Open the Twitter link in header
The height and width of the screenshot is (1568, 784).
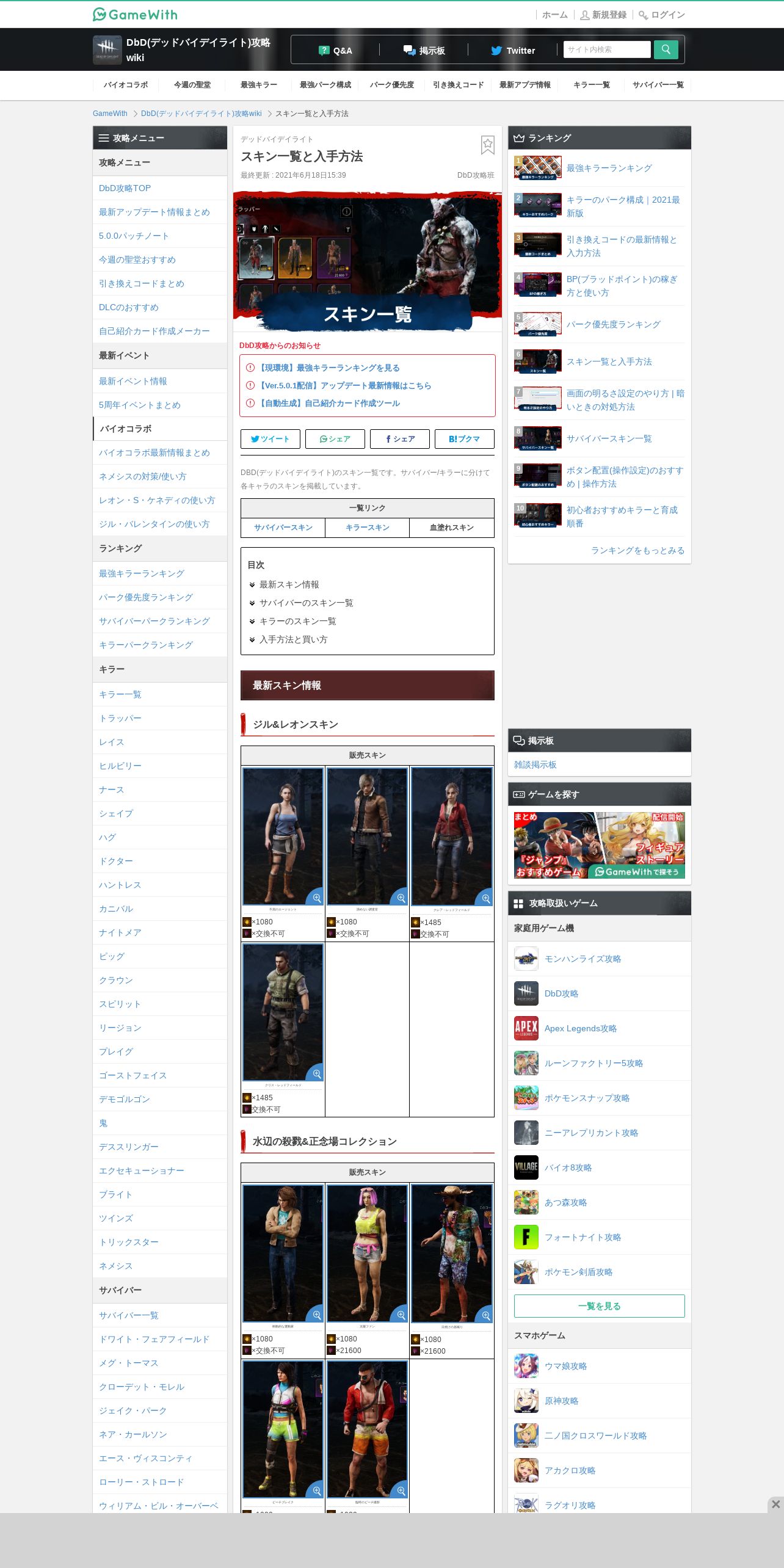click(513, 50)
